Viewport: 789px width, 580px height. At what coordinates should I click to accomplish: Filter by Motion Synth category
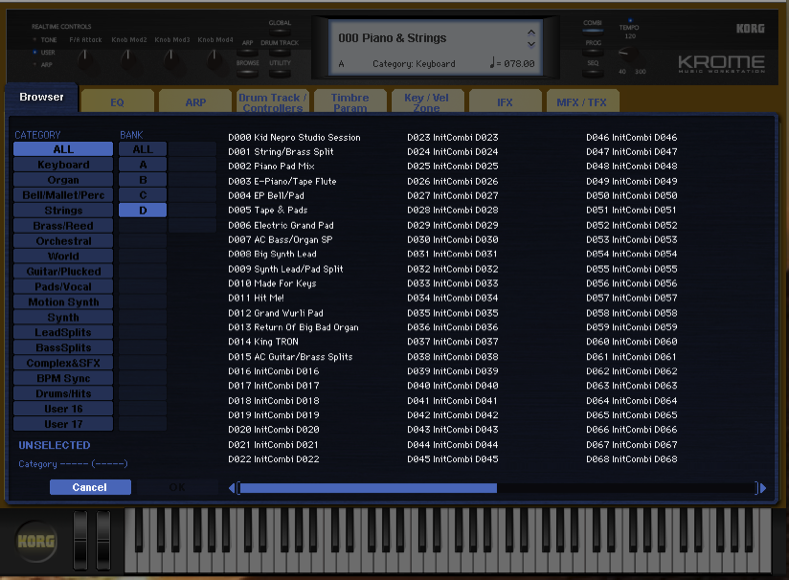point(63,302)
